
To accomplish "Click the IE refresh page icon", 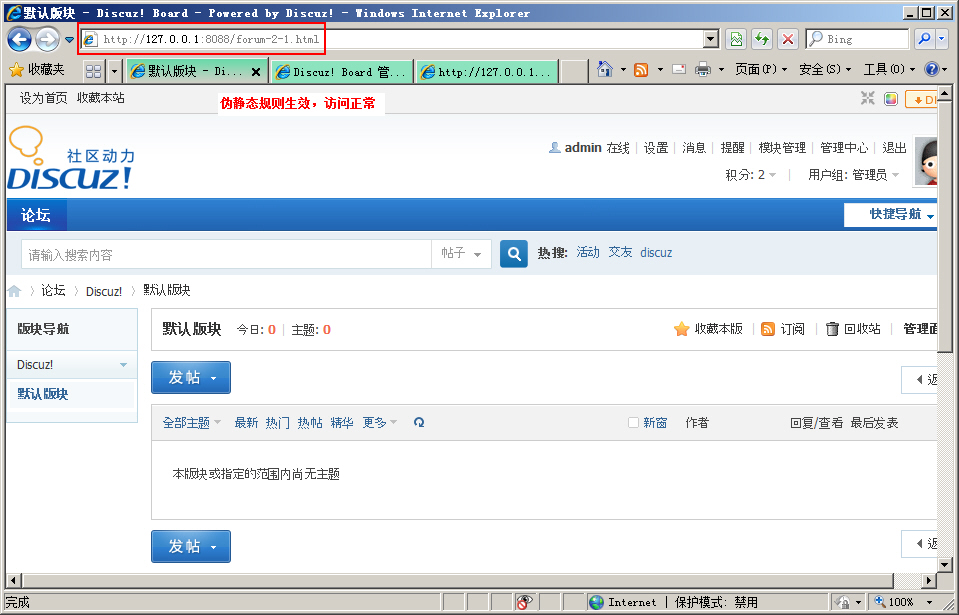I will pyautogui.click(x=762, y=39).
